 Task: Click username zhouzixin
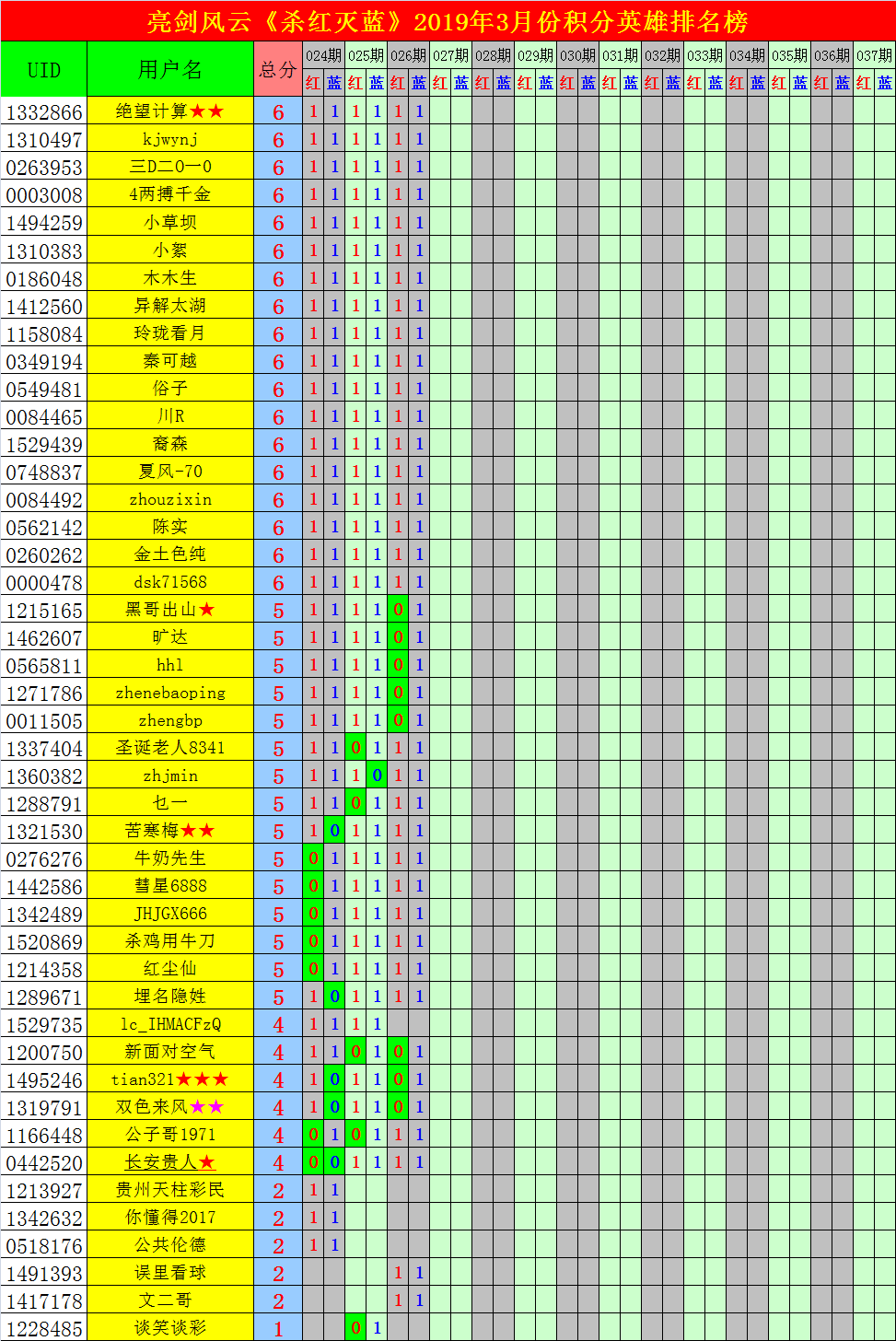[170, 498]
